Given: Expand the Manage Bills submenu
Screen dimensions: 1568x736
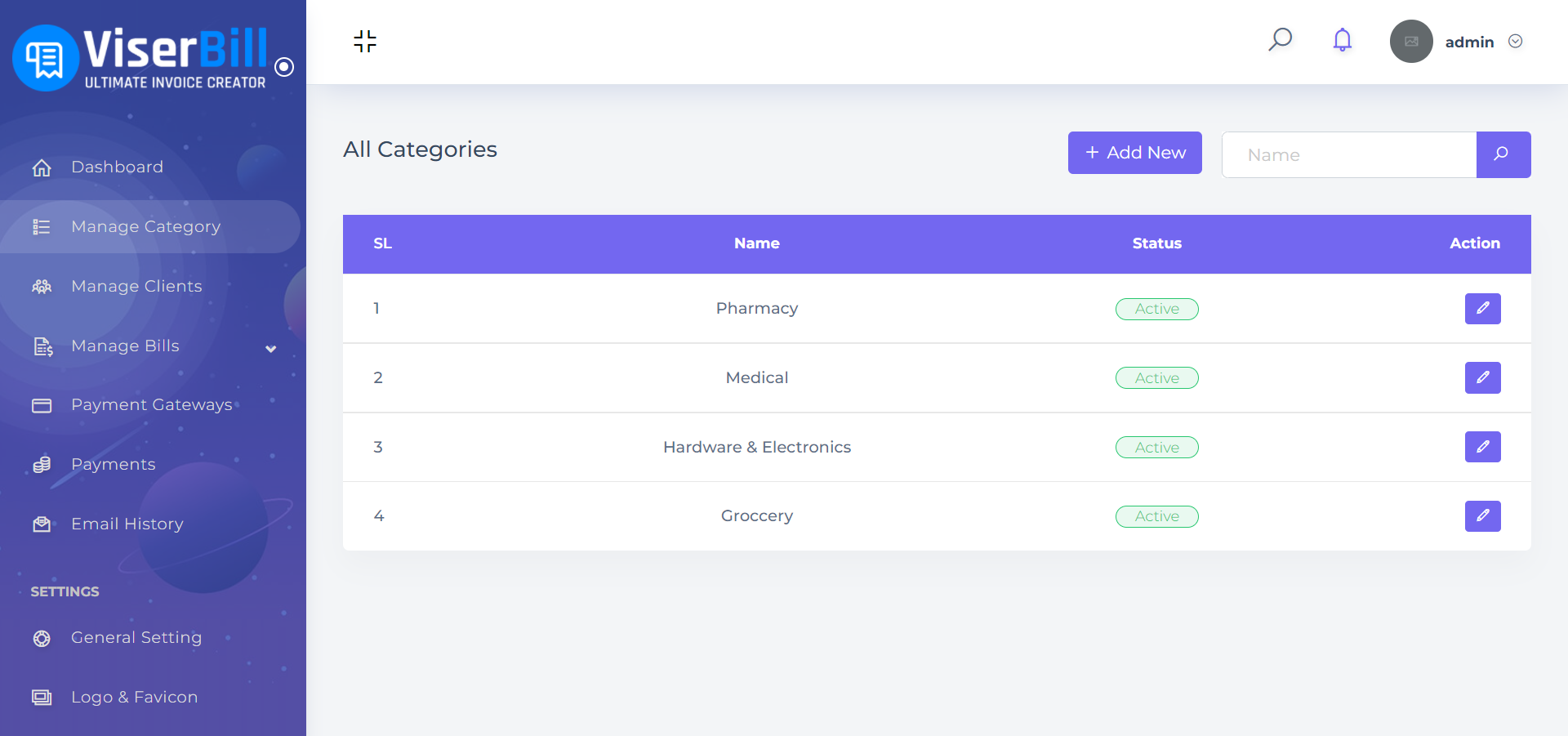Looking at the screenshot, I should tap(270, 349).
